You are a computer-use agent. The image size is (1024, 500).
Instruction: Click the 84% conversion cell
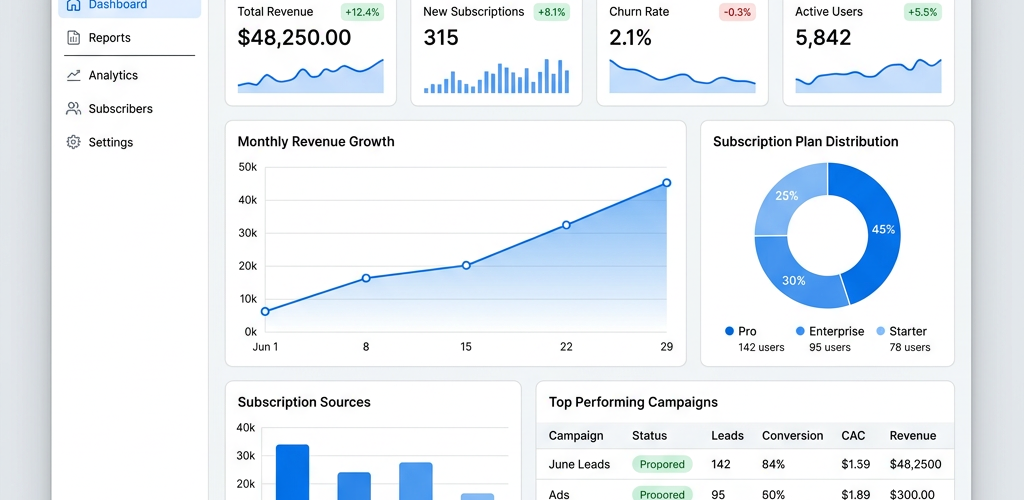pos(773,464)
